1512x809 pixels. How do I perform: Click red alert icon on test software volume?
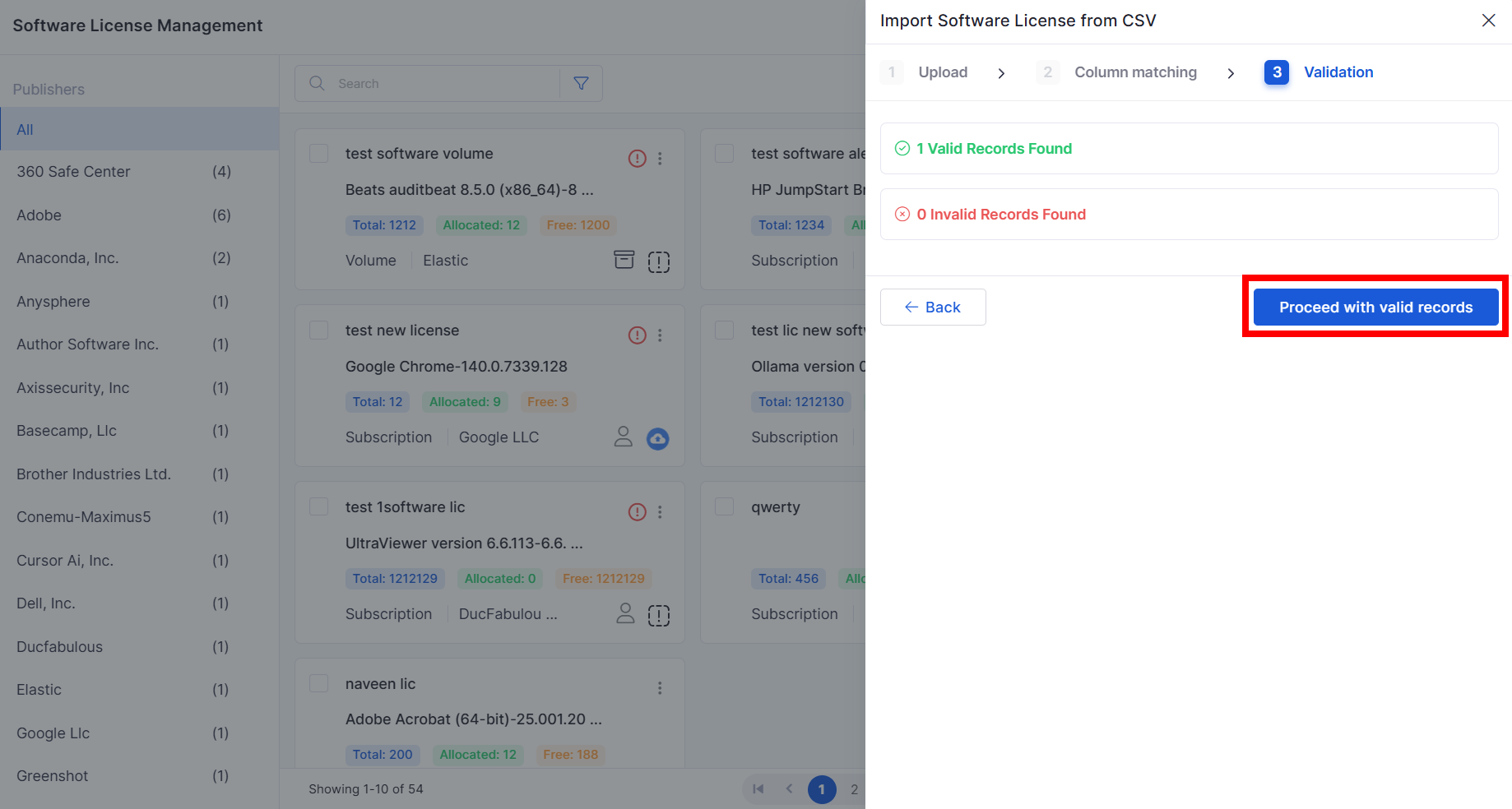637,159
